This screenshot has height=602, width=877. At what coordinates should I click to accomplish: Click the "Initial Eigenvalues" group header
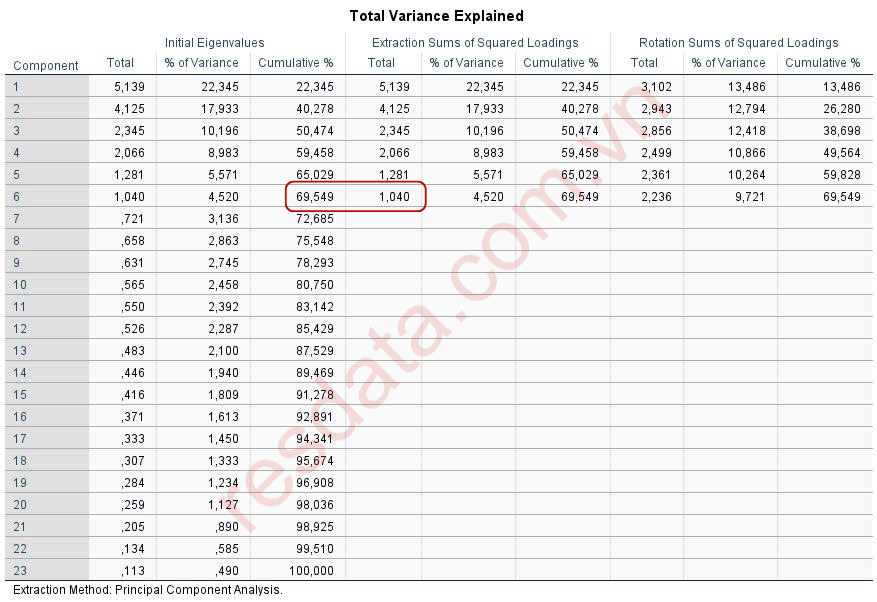click(x=215, y=43)
